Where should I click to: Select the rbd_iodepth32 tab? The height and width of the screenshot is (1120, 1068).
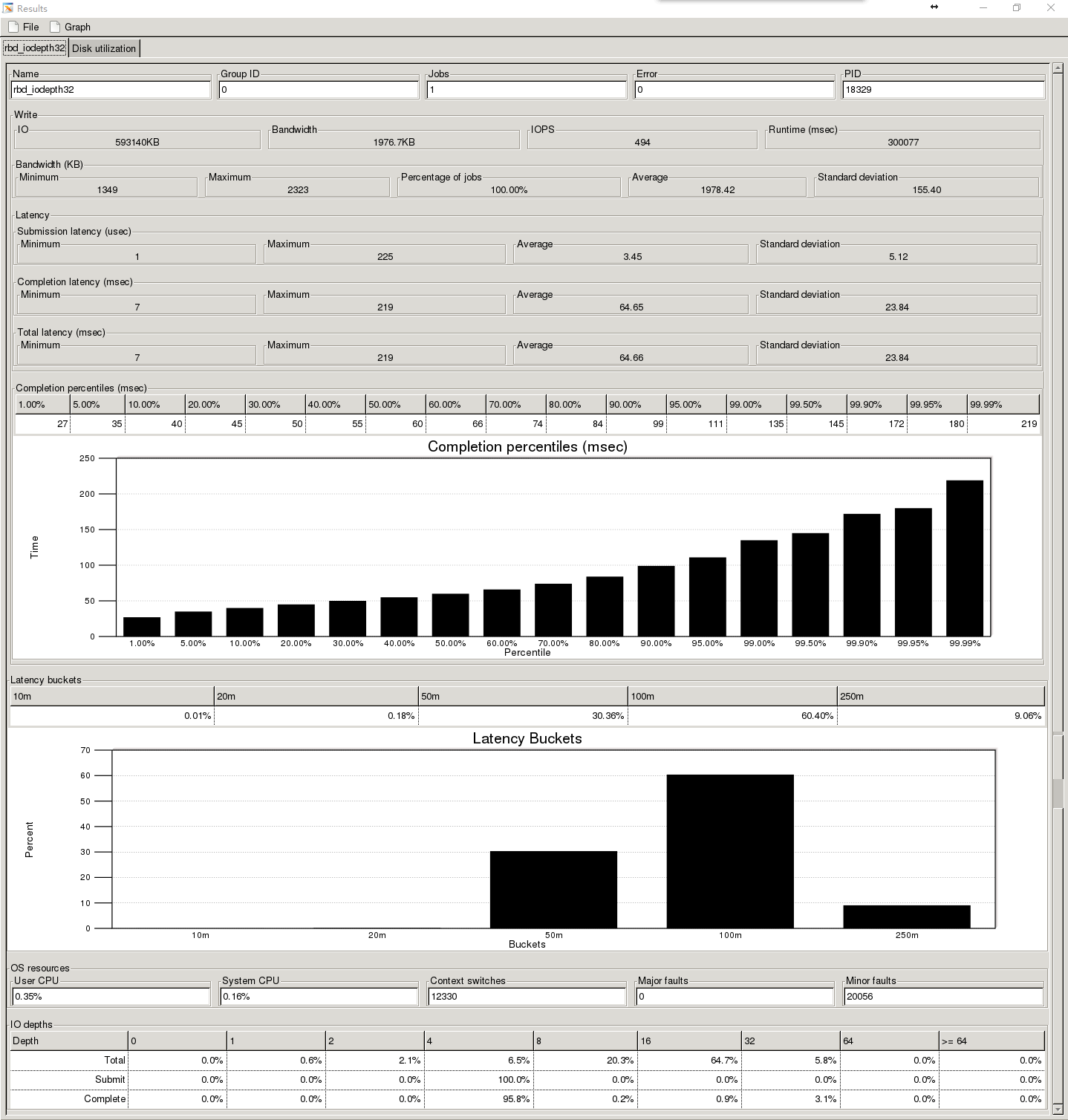35,48
